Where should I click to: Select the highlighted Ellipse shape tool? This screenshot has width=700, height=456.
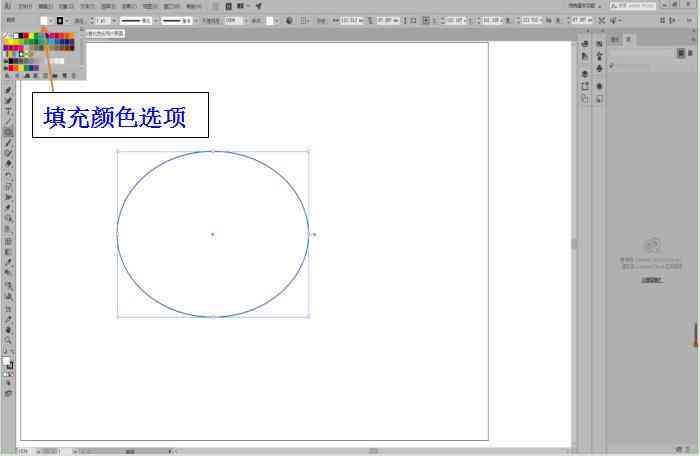(x=8, y=132)
